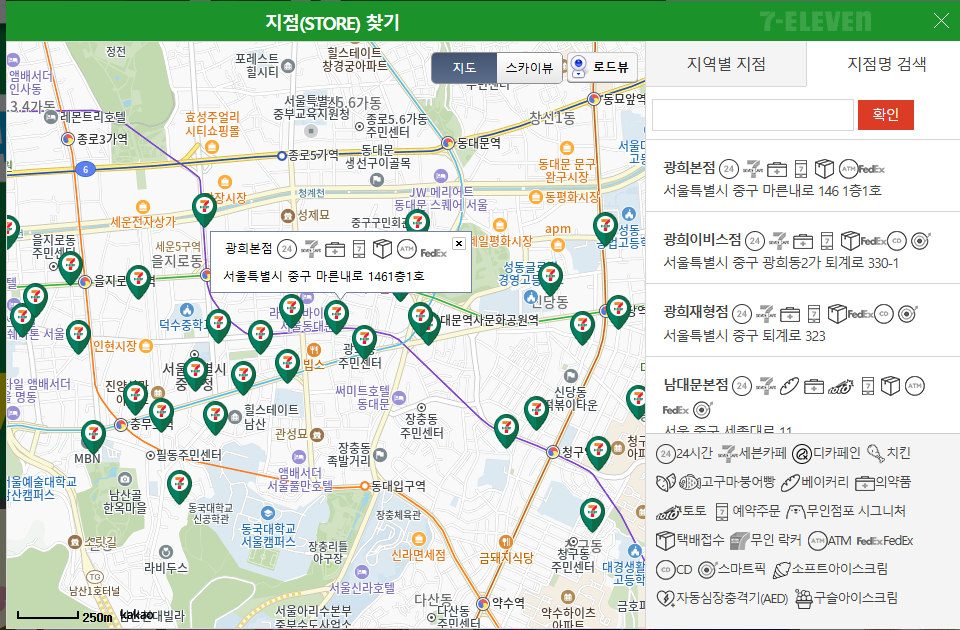Click the red 확인 button

[x=885, y=114]
